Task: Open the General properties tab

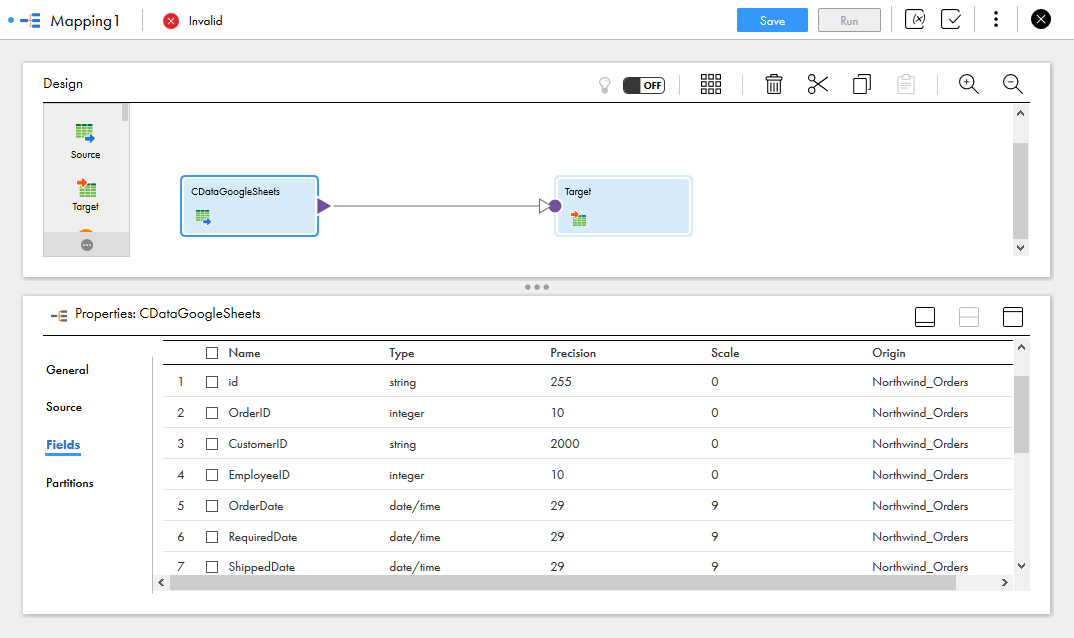Action: point(67,370)
